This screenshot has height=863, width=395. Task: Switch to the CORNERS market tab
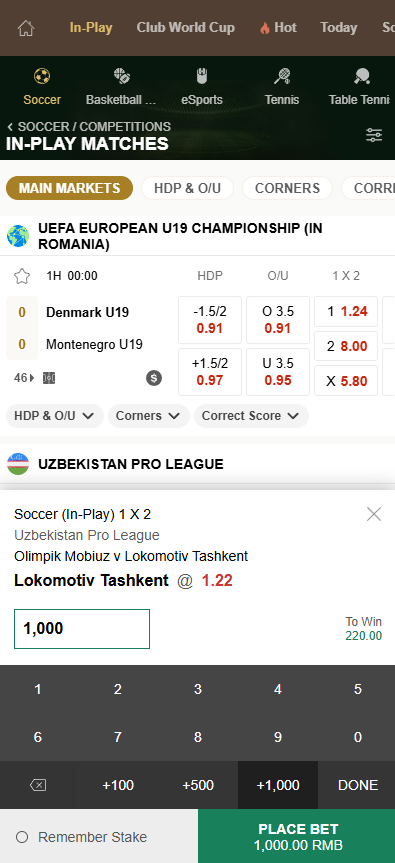pyautogui.click(x=287, y=188)
